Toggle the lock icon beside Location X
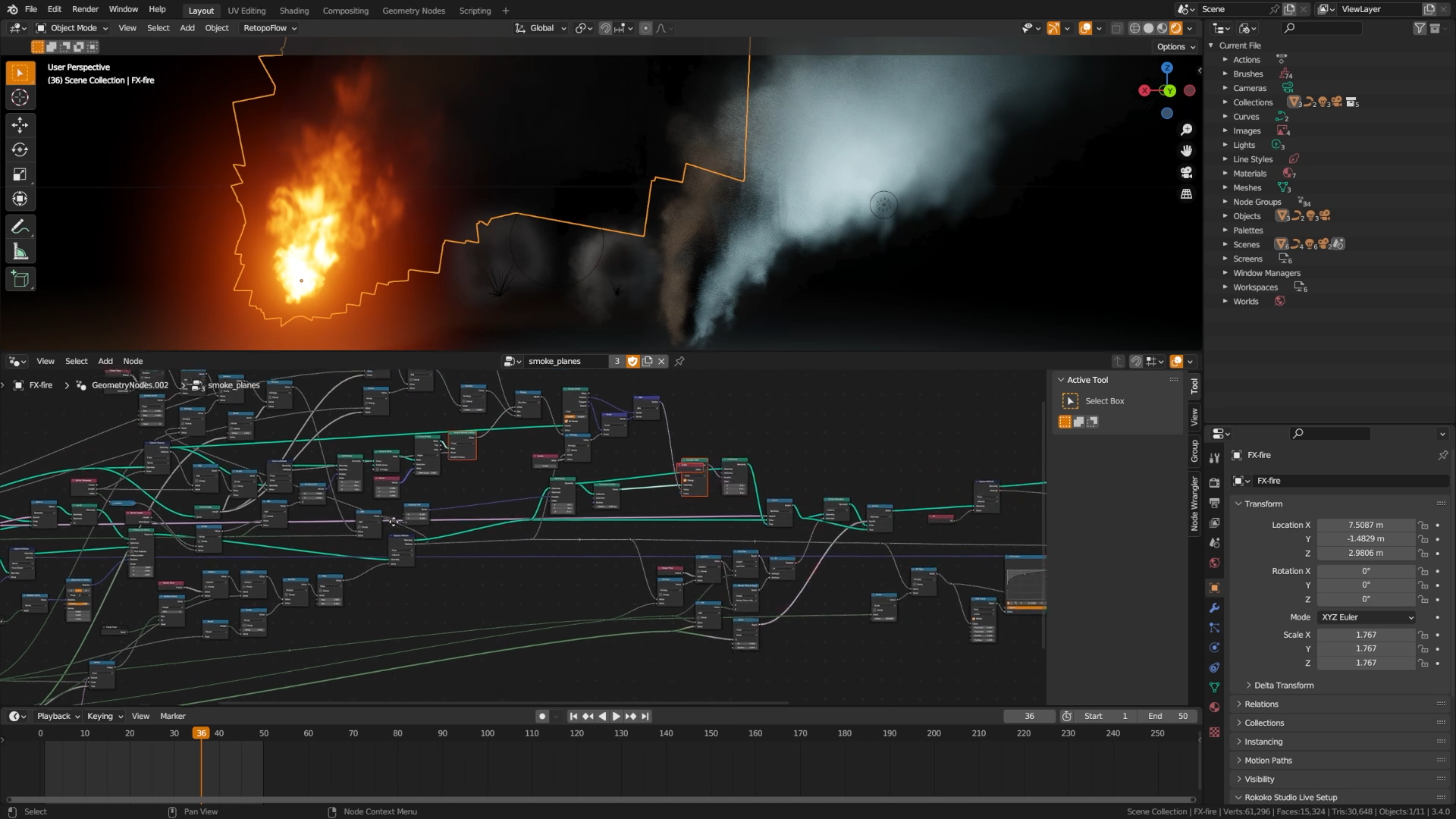This screenshot has height=819, width=1456. click(1423, 525)
